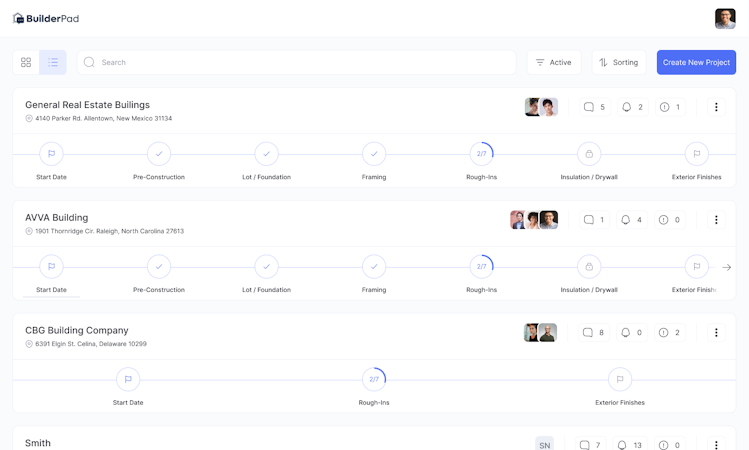The height and width of the screenshot is (450, 749).
Task: Open AVVA Building project title
Action: click(56, 217)
